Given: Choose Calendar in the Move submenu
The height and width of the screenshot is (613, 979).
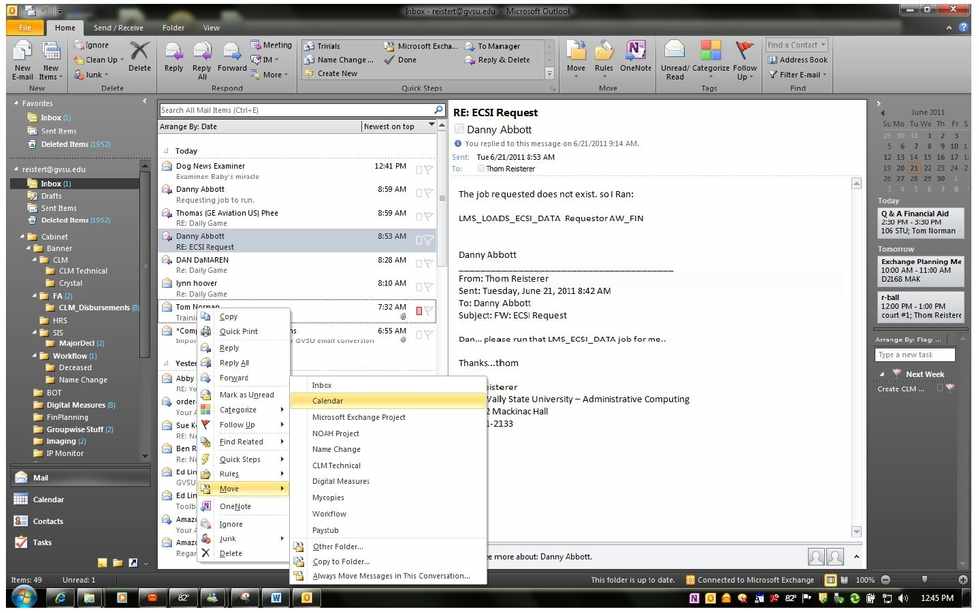Looking at the screenshot, I should tap(328, 401).
